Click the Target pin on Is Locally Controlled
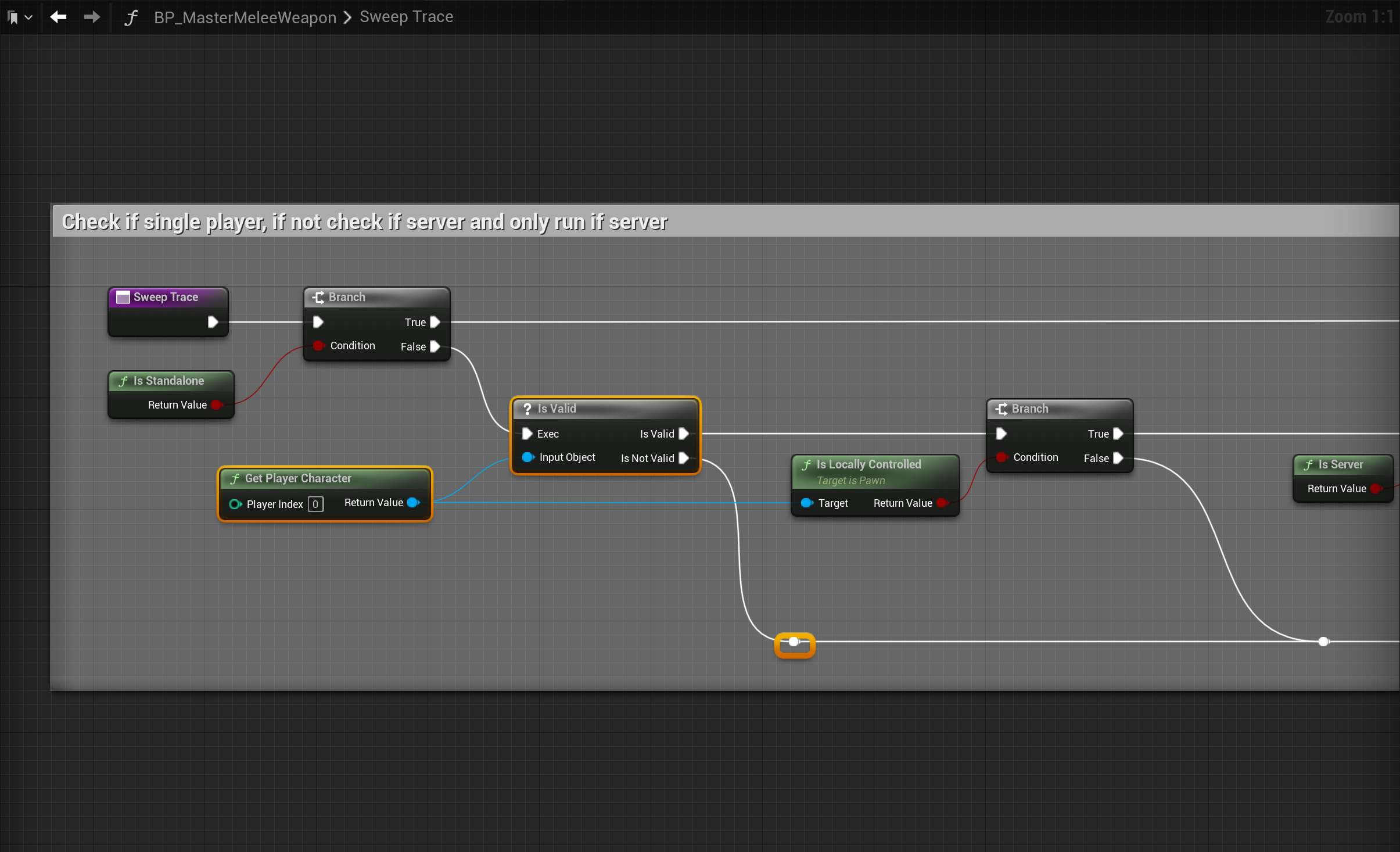This screenshot has height=852, width=1400. pos(806,503)
